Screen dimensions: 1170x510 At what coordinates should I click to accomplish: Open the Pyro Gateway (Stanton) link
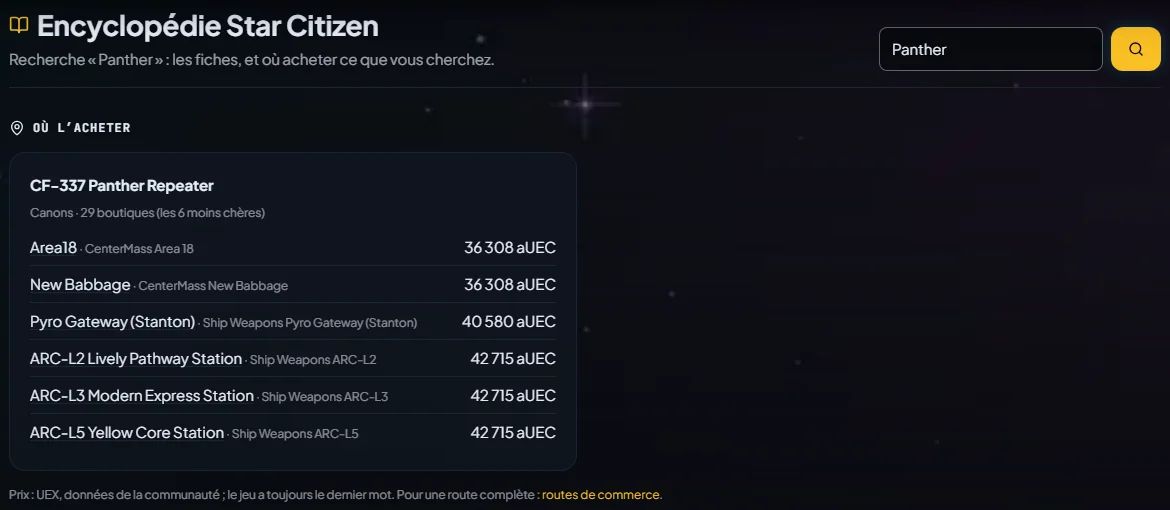113,322
